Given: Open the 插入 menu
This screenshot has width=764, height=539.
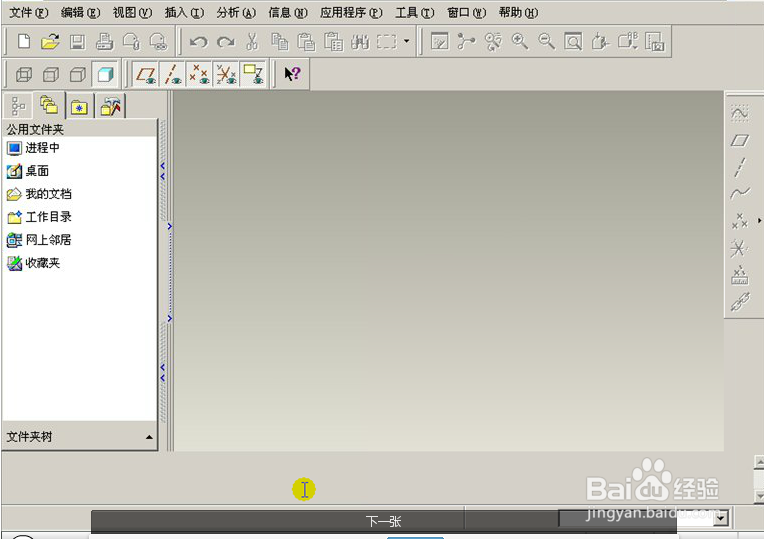Looking at the screenshot, I should coord(184,13).
